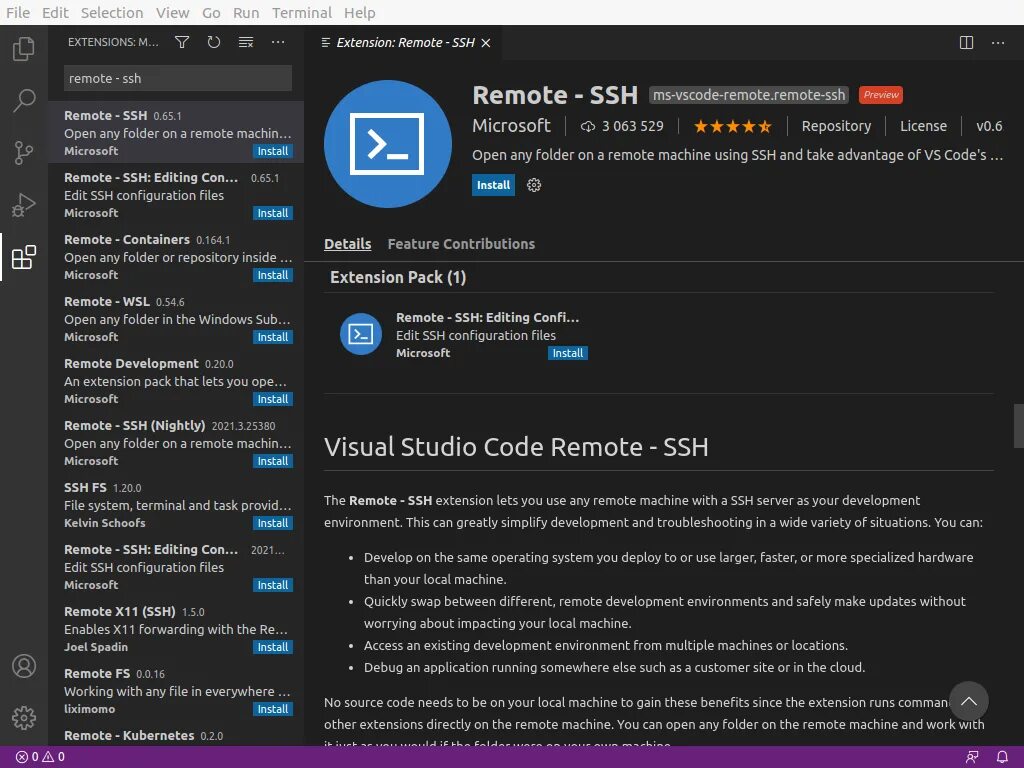
Task: Install Remote FS extension
Action: point(273,709)
